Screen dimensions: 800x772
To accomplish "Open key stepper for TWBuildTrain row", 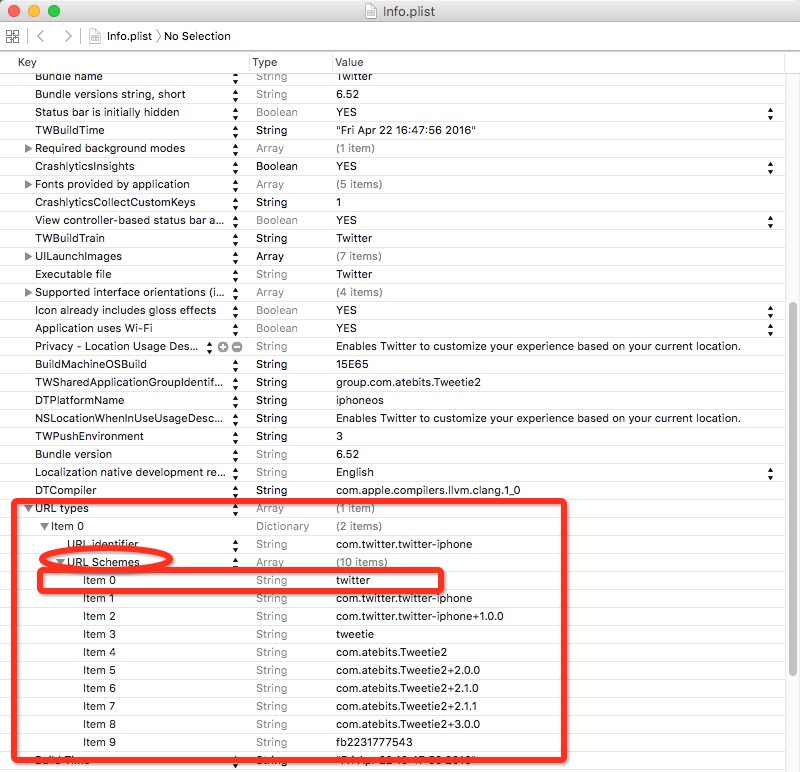I will pos(235,239).
